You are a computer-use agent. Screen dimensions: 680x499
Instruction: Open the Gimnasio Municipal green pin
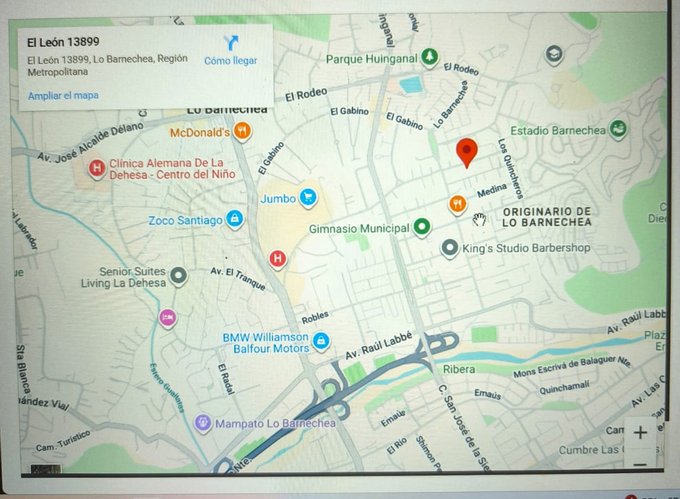tap(423, 228)
